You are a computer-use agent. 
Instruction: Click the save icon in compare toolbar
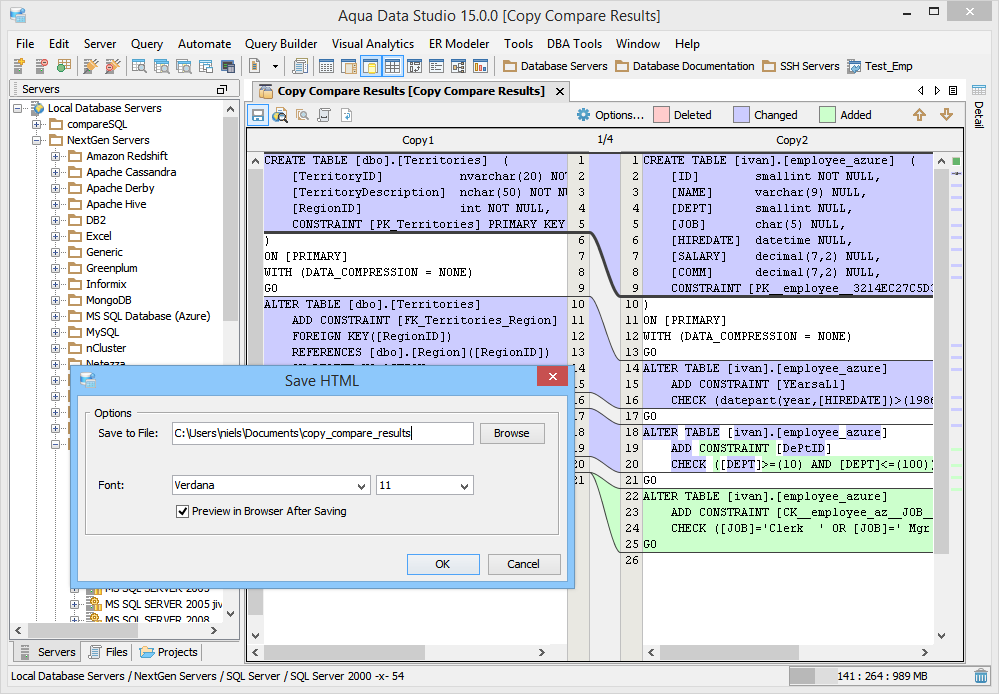(258, 115)
